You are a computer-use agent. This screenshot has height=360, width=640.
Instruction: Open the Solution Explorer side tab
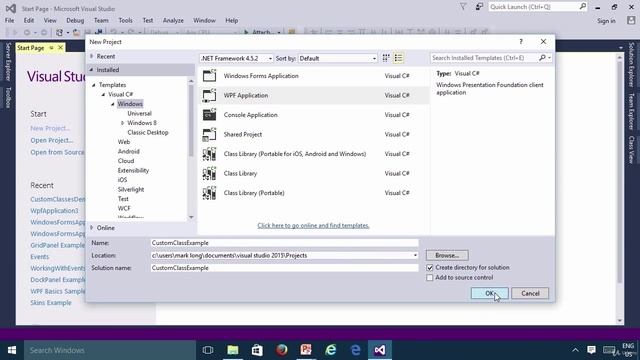(631, 64)
